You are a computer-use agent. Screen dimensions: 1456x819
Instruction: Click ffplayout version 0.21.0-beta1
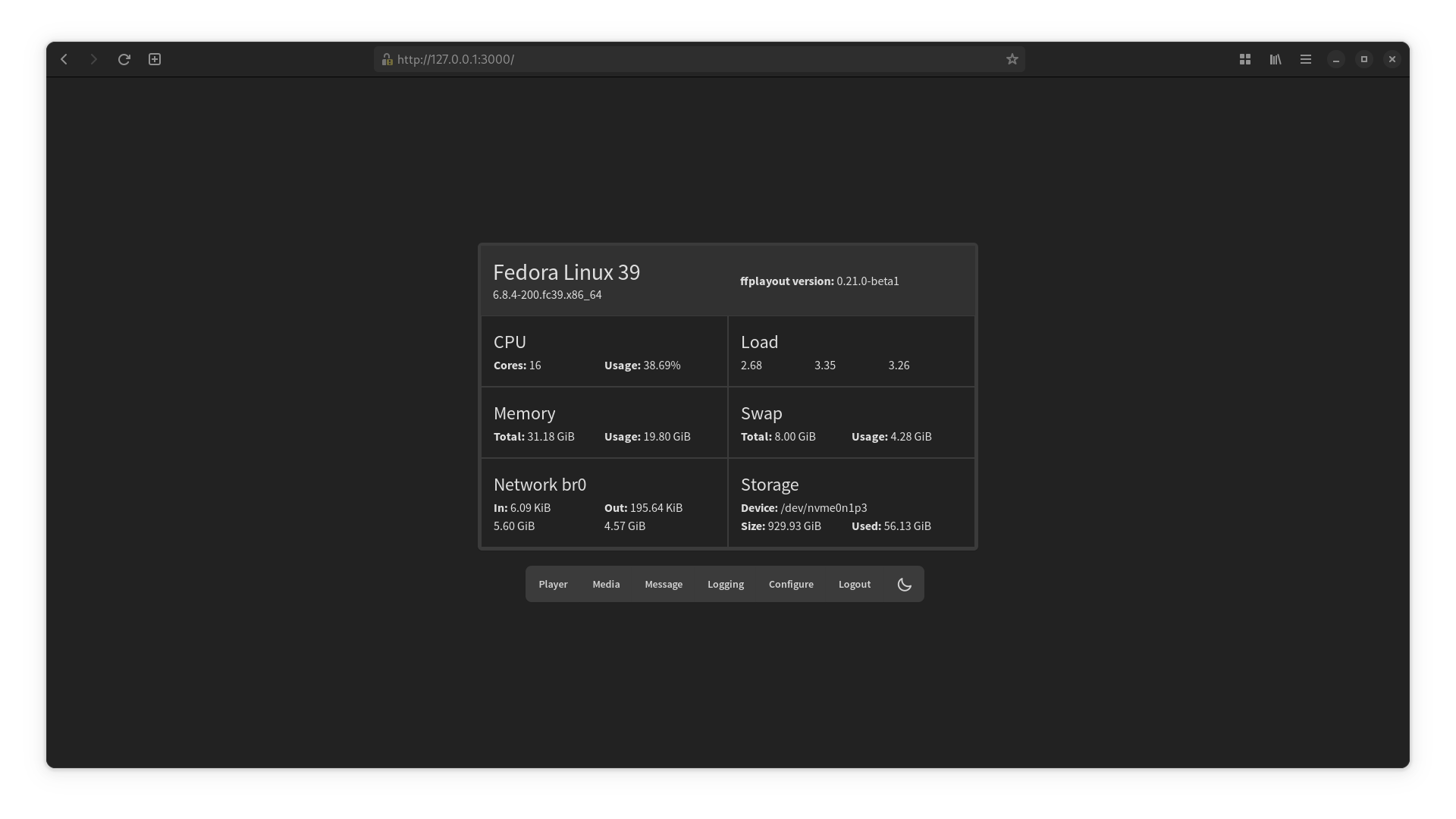[x=820, y=281]
